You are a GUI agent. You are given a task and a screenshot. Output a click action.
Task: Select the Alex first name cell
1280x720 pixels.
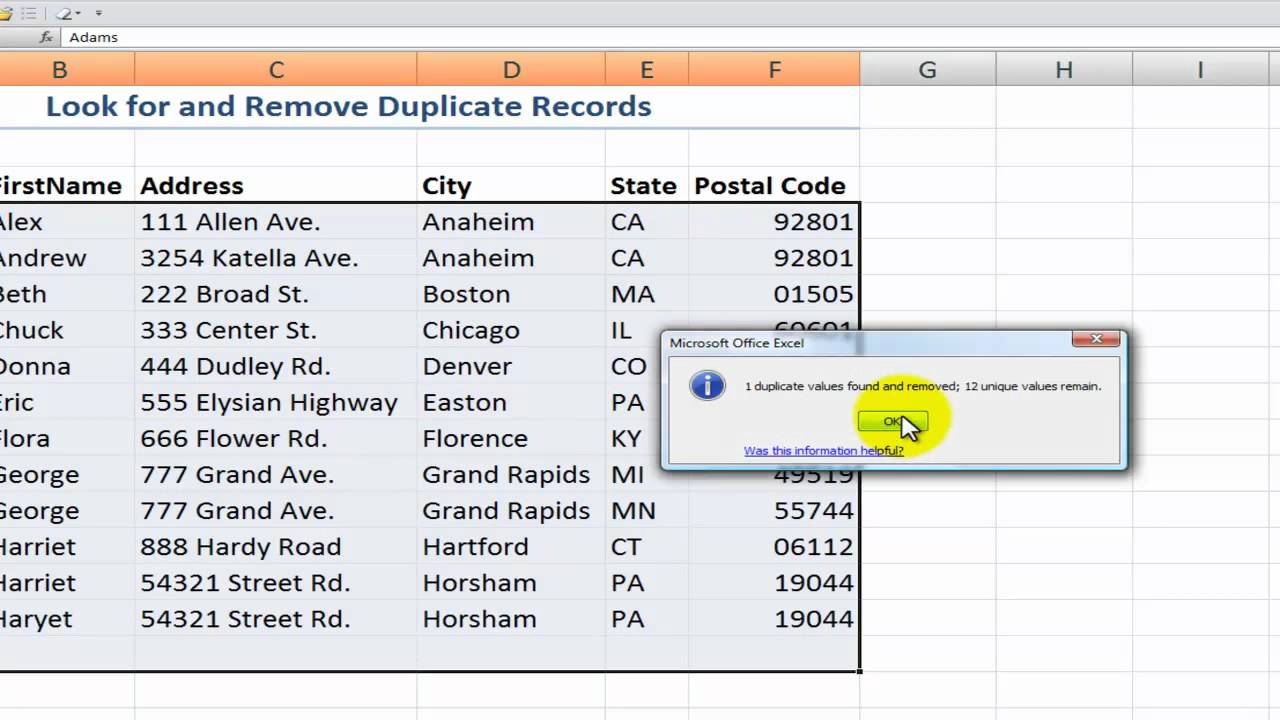pyautogui.click(x=67, y=222)
